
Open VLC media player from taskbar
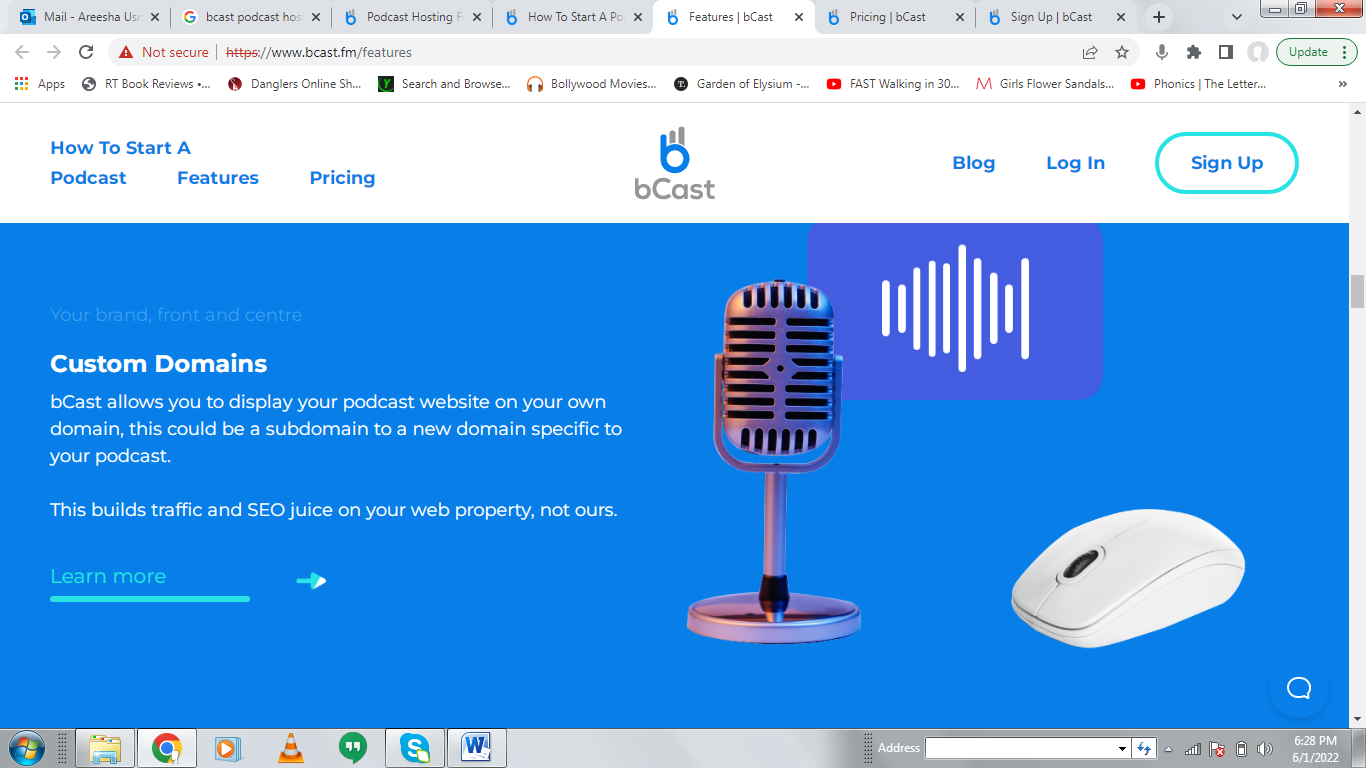290,748
